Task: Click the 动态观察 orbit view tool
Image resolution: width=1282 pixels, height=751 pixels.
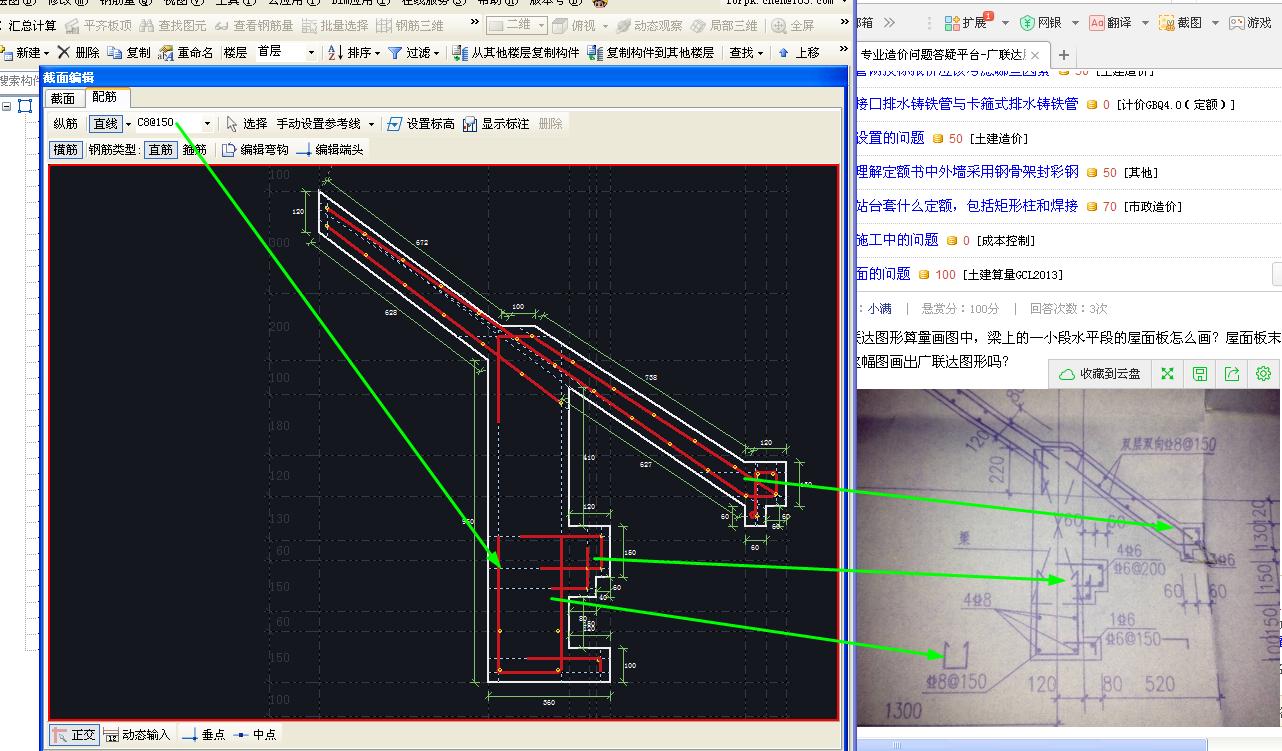Action: coord(649,26)
